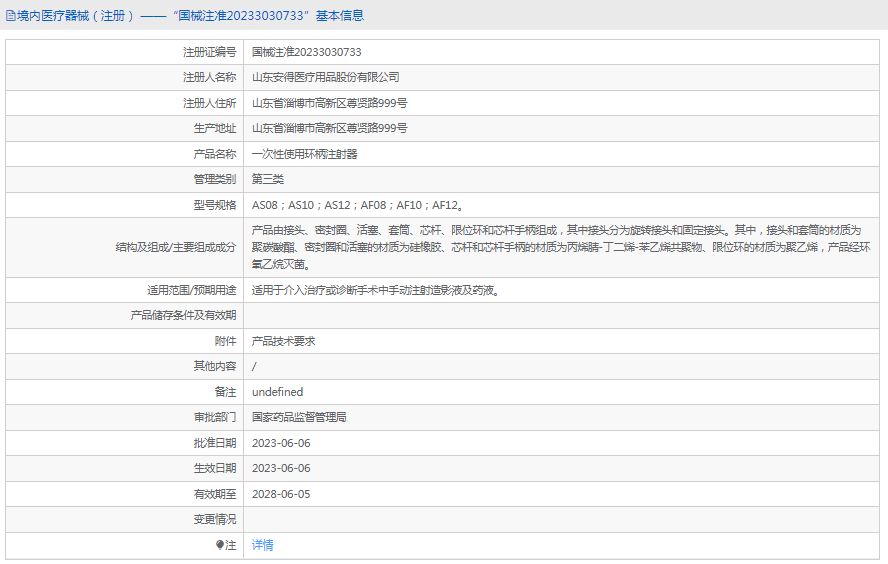Click the structure composition description paragraph

pos(561,247)
